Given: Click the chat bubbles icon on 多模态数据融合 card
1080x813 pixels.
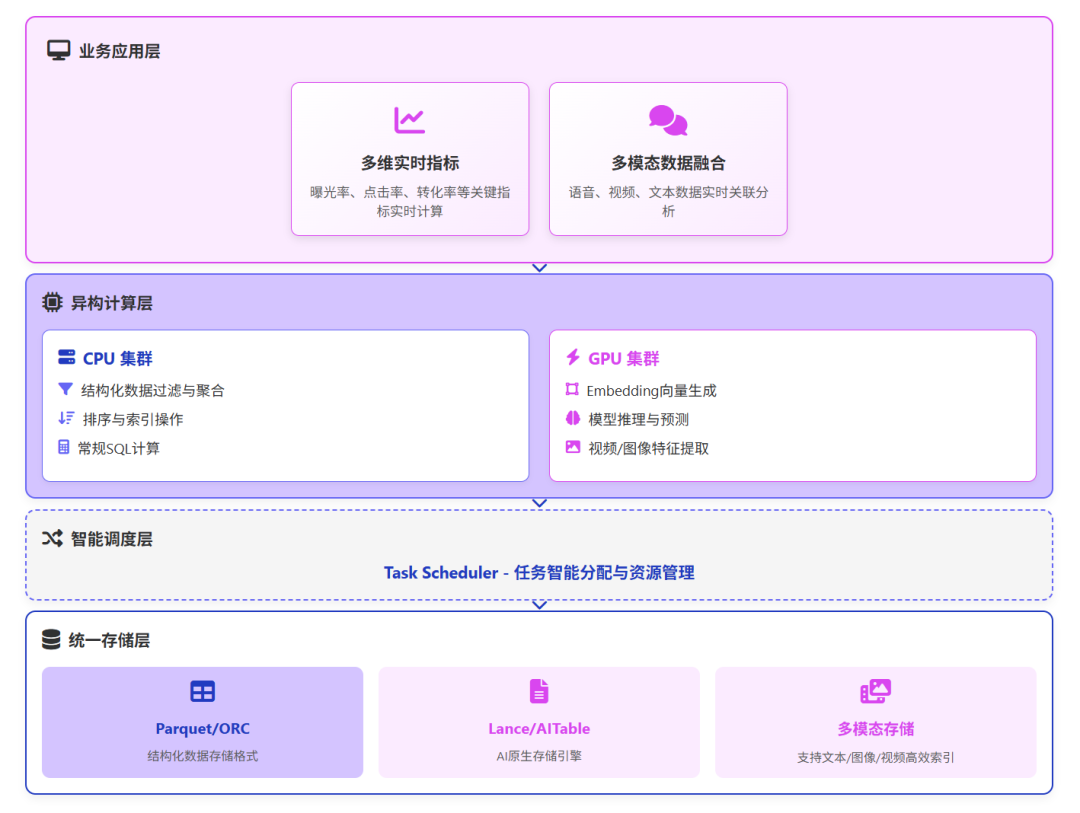Looking at the screenshot, I should 668,120.
